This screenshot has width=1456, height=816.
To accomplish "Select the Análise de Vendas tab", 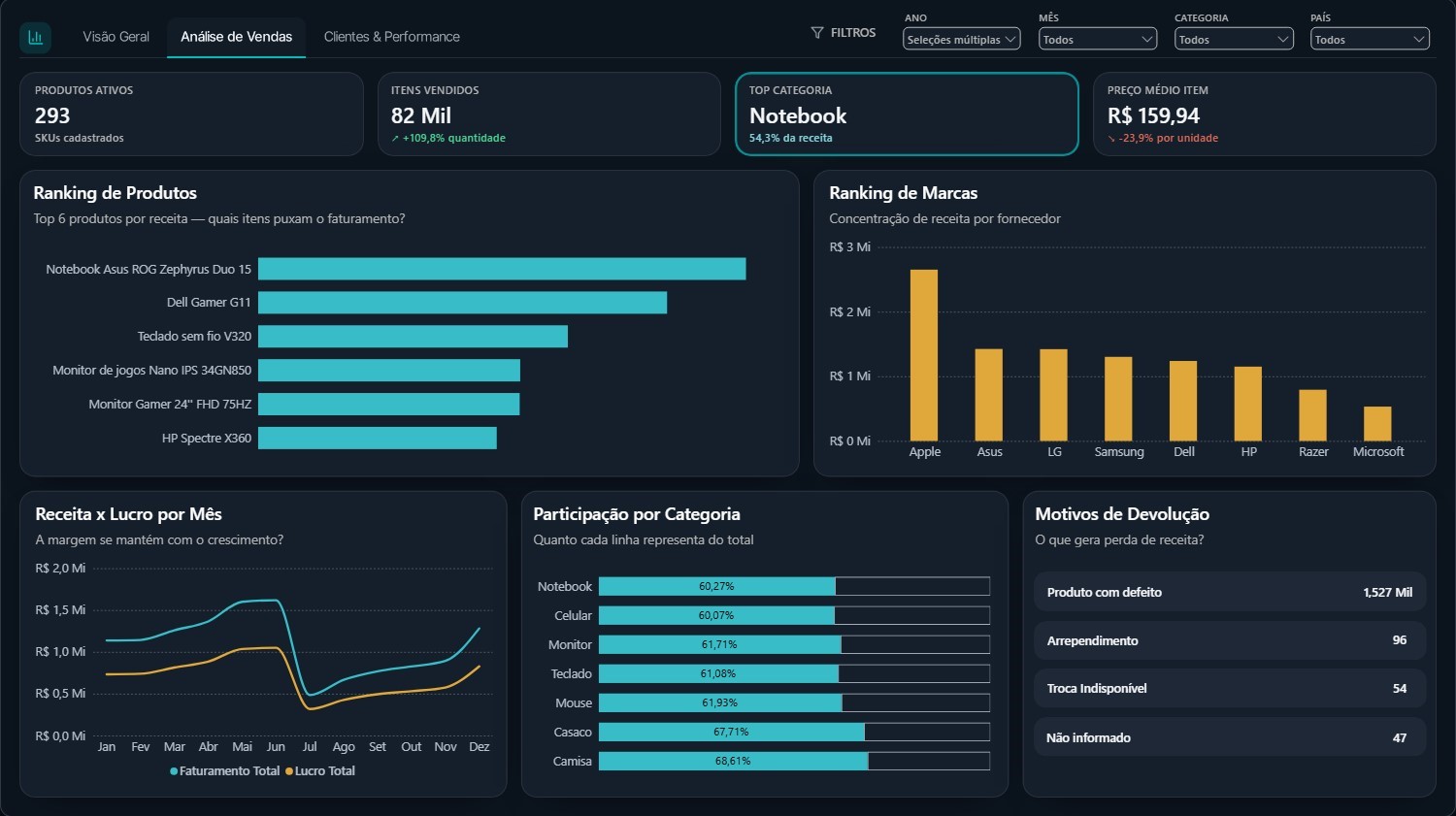I will [x=236, y=37].
